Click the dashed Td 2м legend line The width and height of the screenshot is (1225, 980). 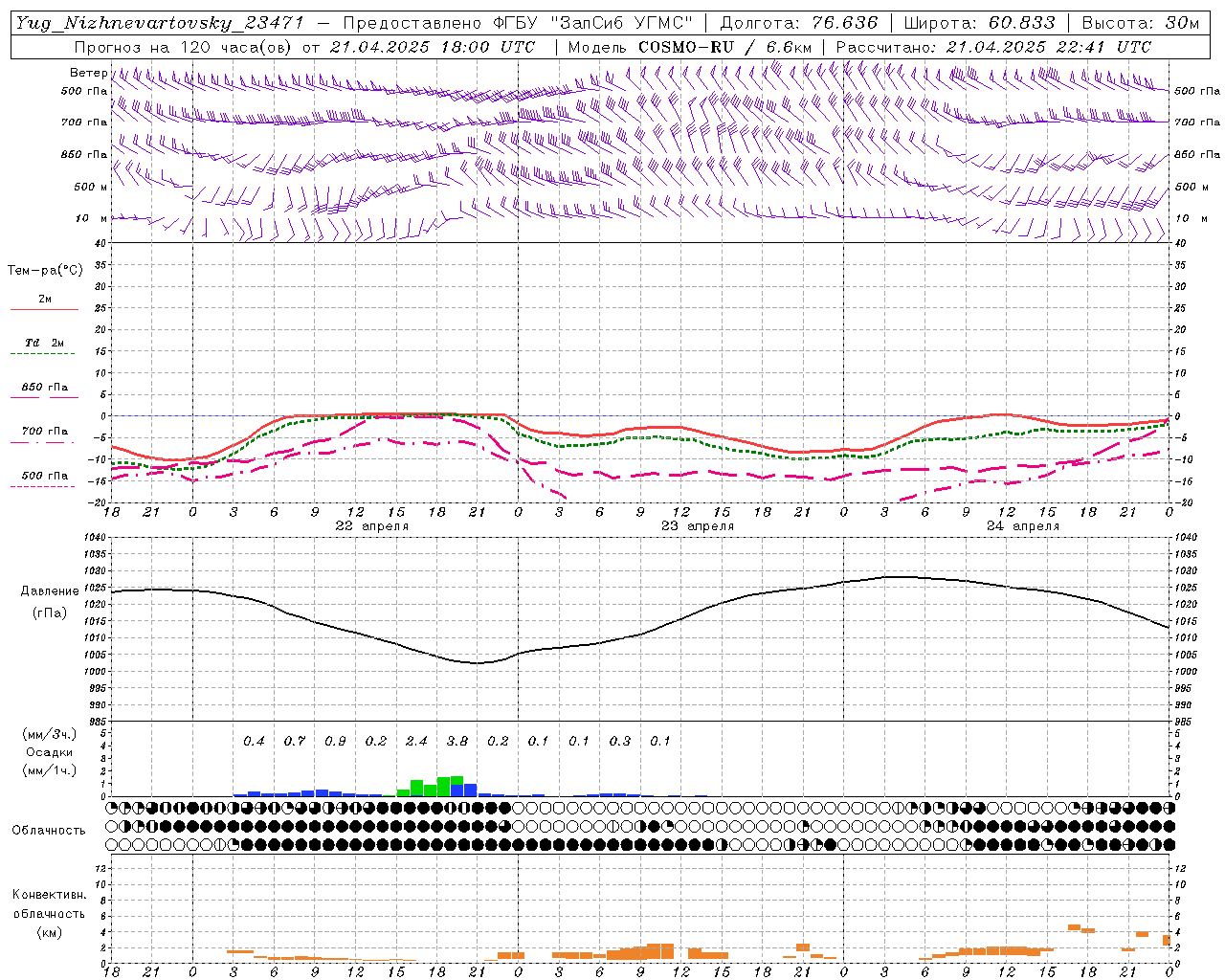pos(42,353)
